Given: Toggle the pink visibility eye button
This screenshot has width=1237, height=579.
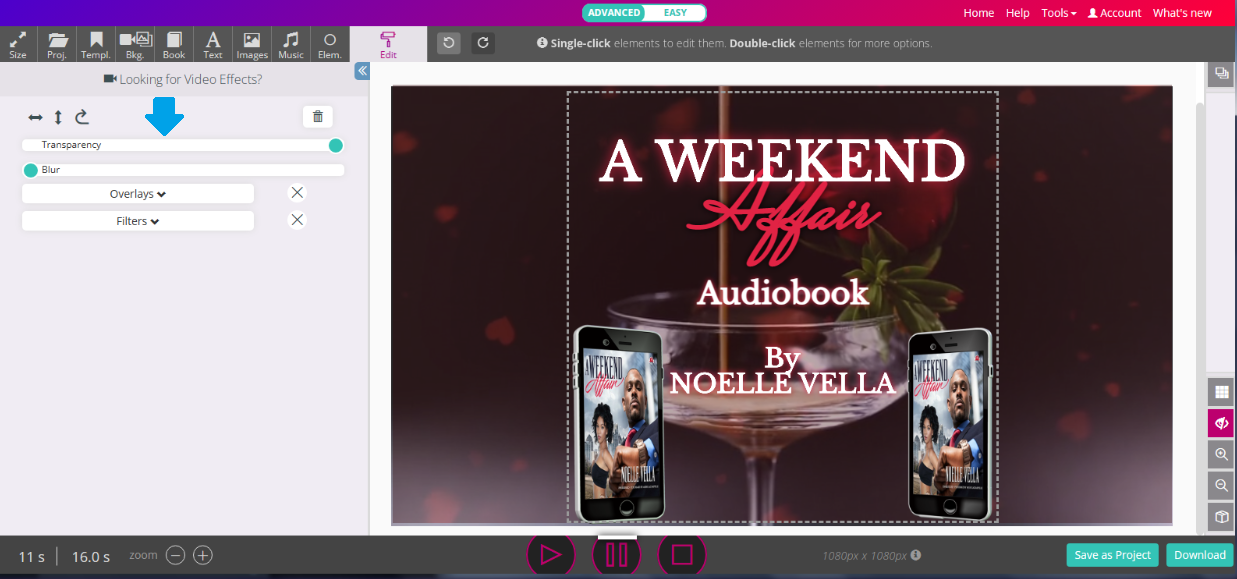Looking at the screenshot, I should click(x=1221, y=423).
